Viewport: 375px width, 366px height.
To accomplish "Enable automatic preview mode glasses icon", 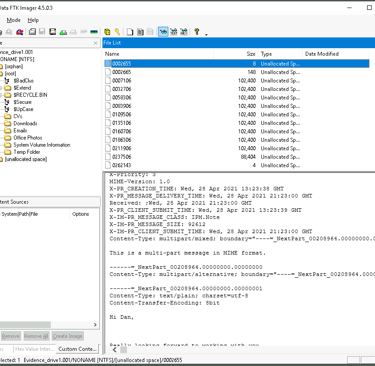I will click(x=163, y=32).
